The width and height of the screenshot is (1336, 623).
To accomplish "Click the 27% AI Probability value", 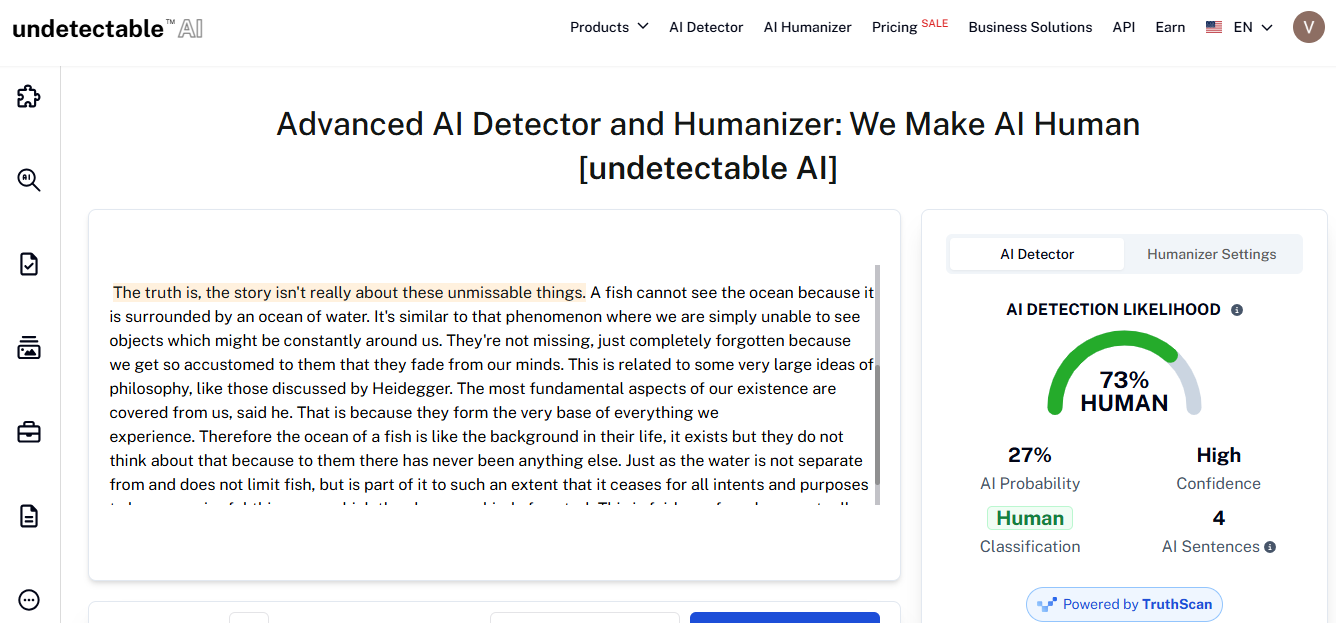I will 1029,455.
